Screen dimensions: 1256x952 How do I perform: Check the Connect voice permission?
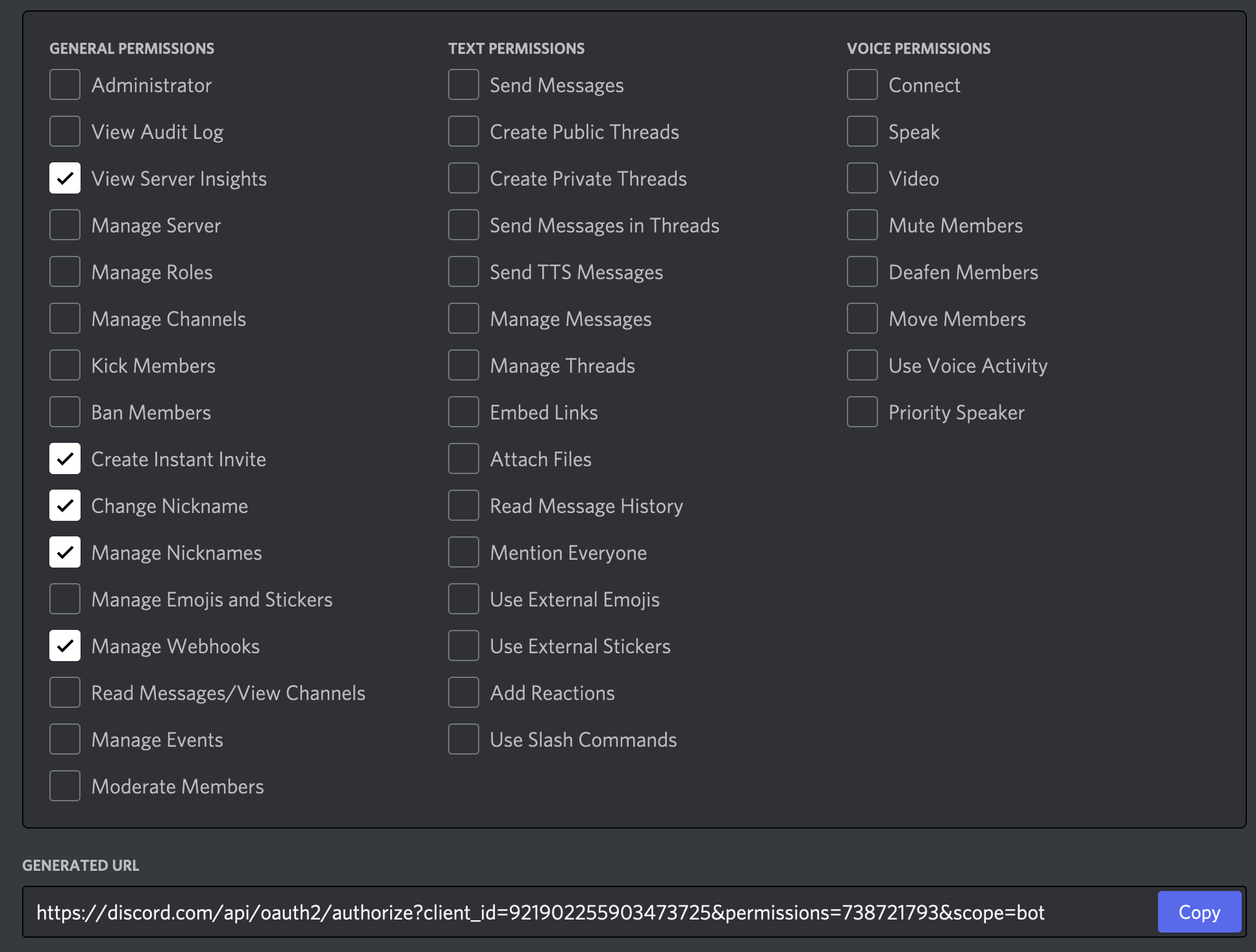click(x=862, y=84)
